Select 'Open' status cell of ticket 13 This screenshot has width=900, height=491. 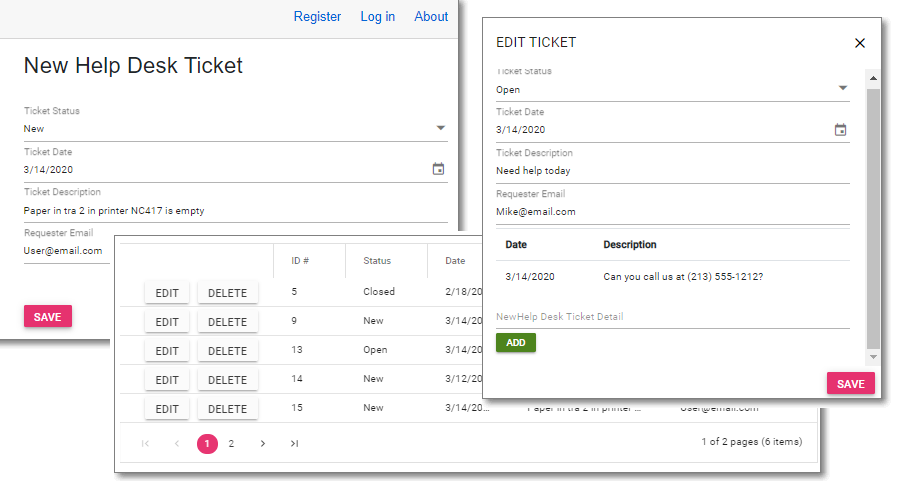pos(375,350)
